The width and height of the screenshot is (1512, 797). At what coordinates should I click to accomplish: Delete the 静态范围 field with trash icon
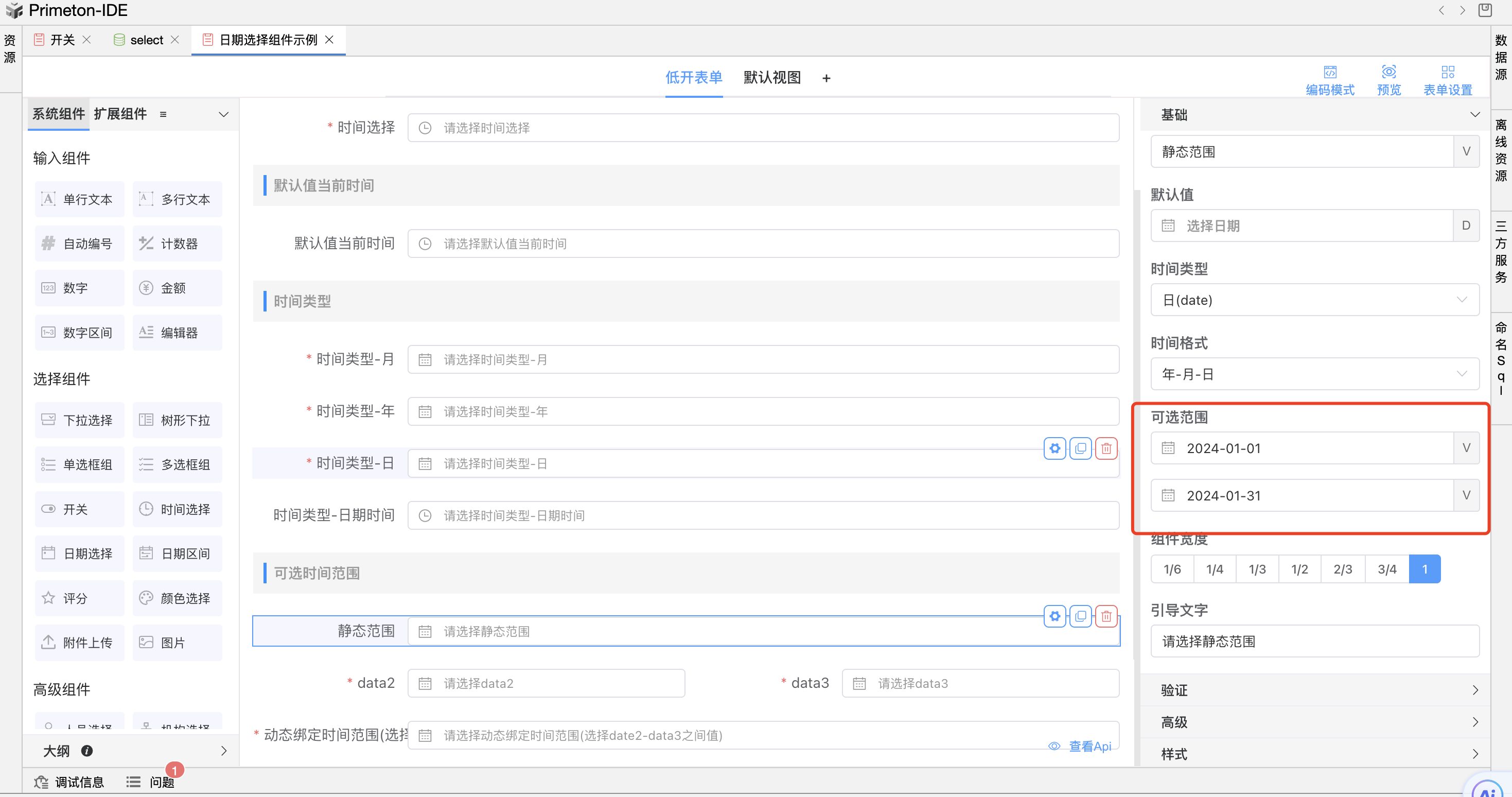[1106, 616]
